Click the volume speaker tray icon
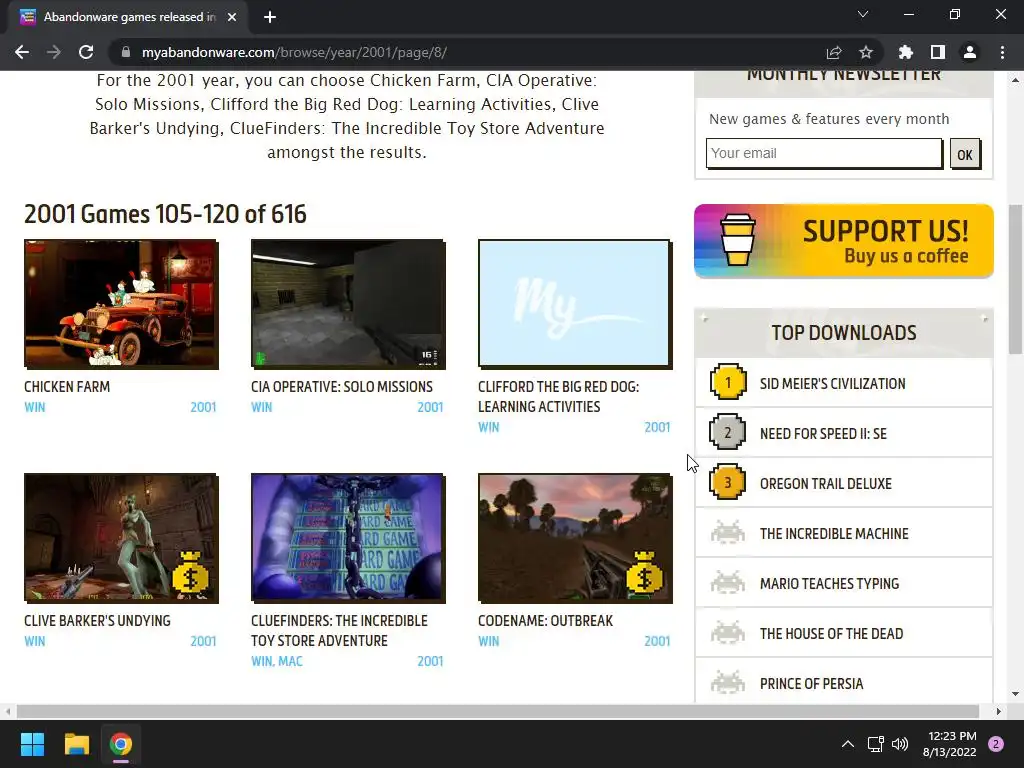This screenshot has height=768, width=1024. point(900,744)
